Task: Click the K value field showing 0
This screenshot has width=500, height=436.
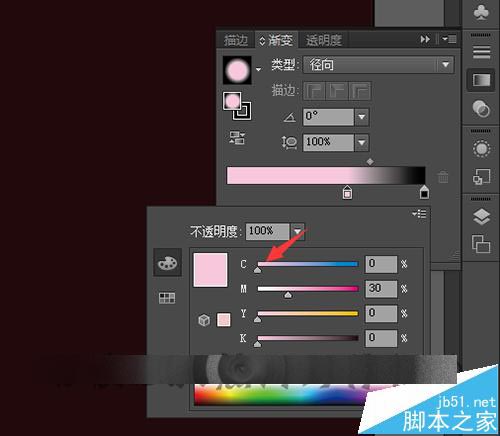Action: click(381, 338)
